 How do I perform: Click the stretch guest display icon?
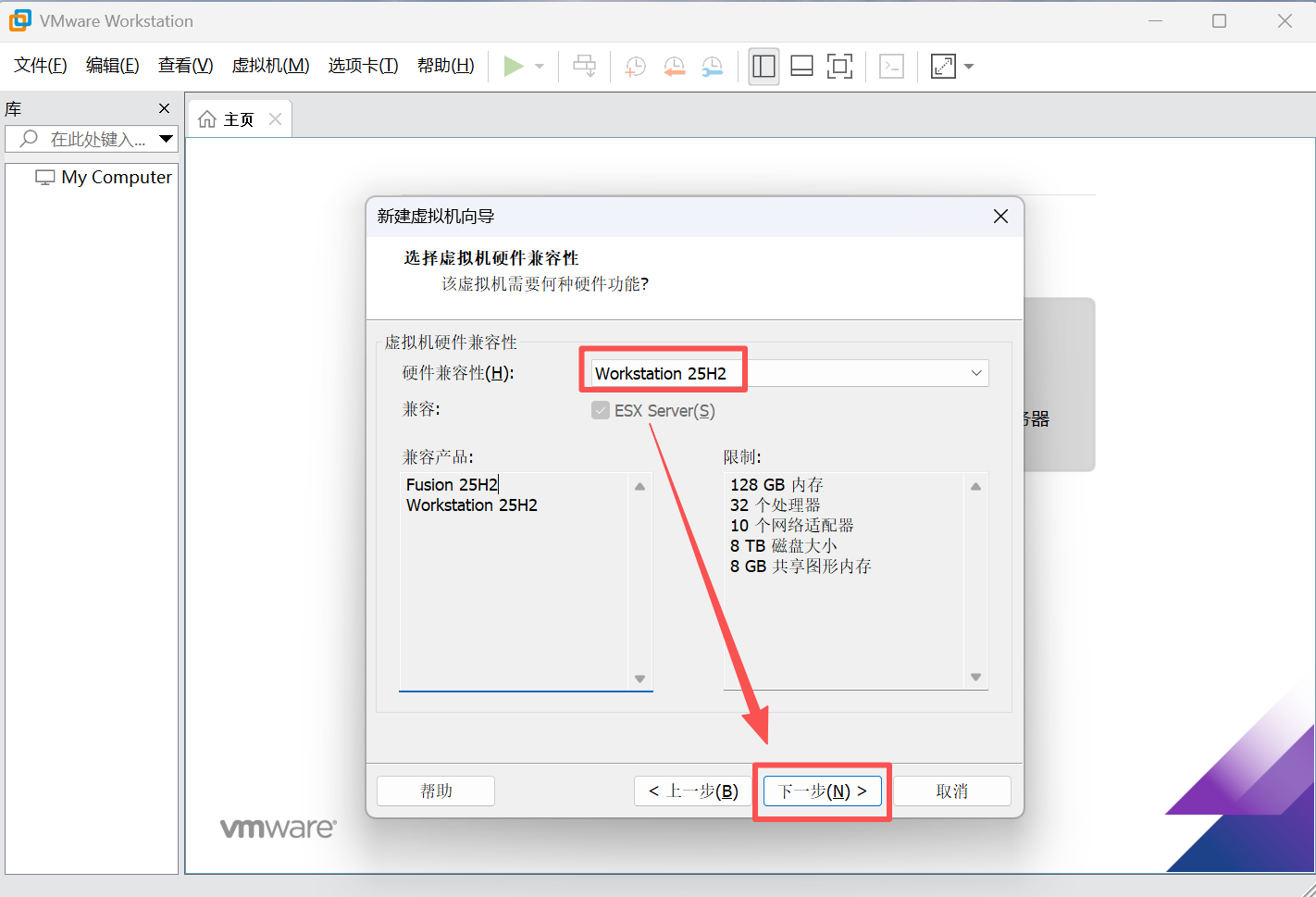[943, 66]
